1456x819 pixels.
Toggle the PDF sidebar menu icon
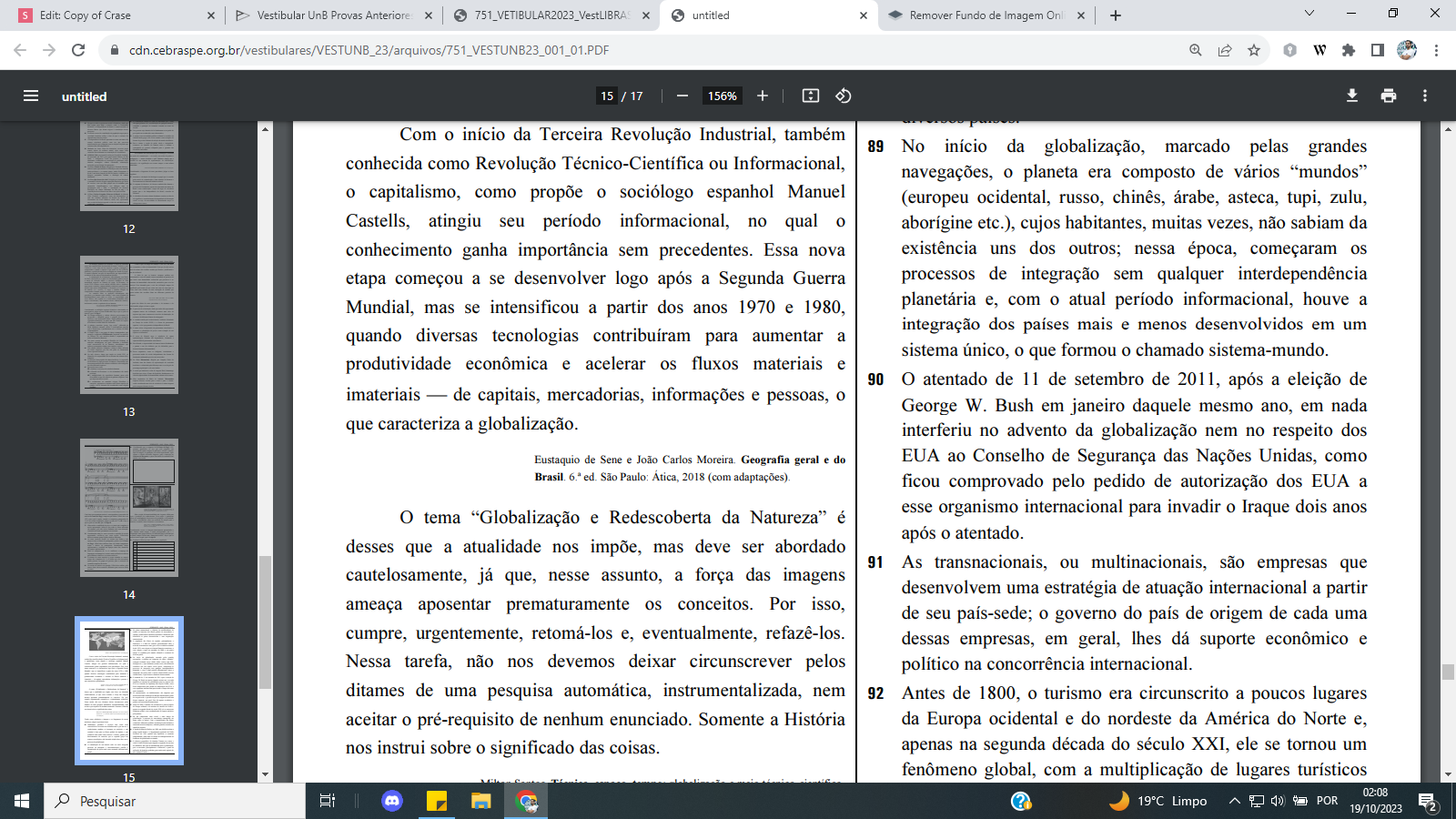point(31,96)
